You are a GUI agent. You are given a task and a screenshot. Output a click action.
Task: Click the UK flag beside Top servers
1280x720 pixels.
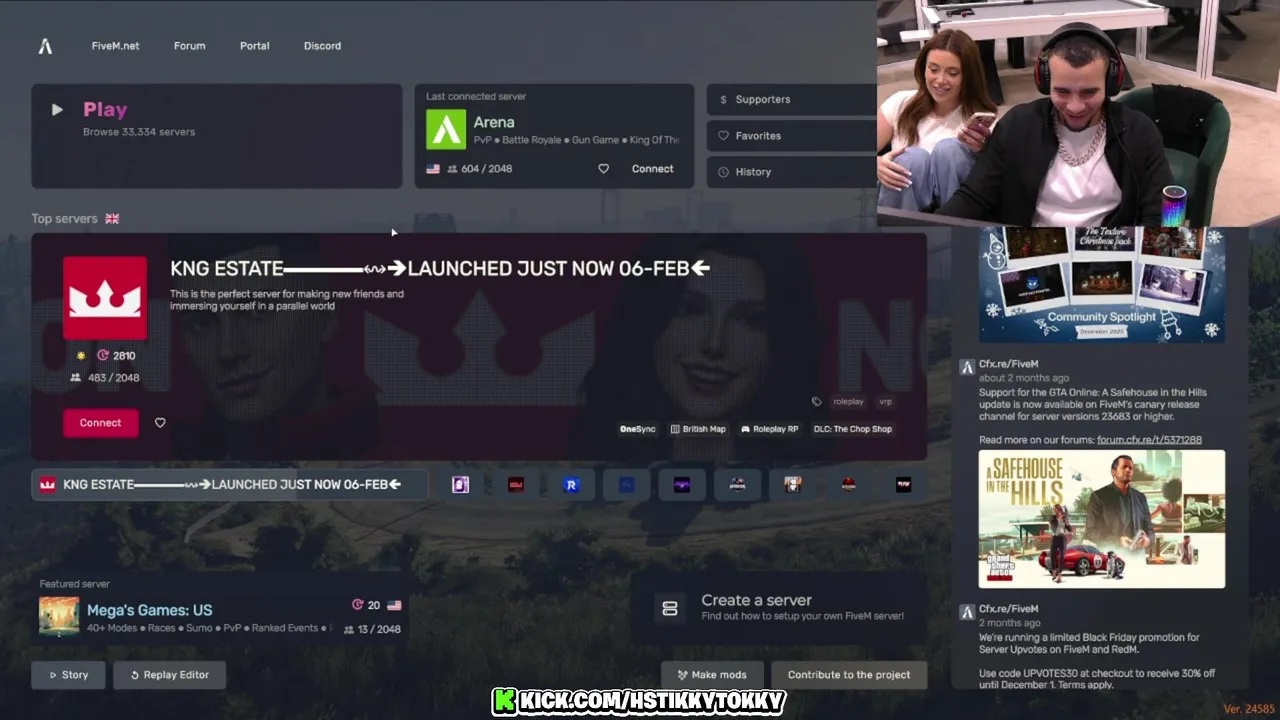coord(112,218)
